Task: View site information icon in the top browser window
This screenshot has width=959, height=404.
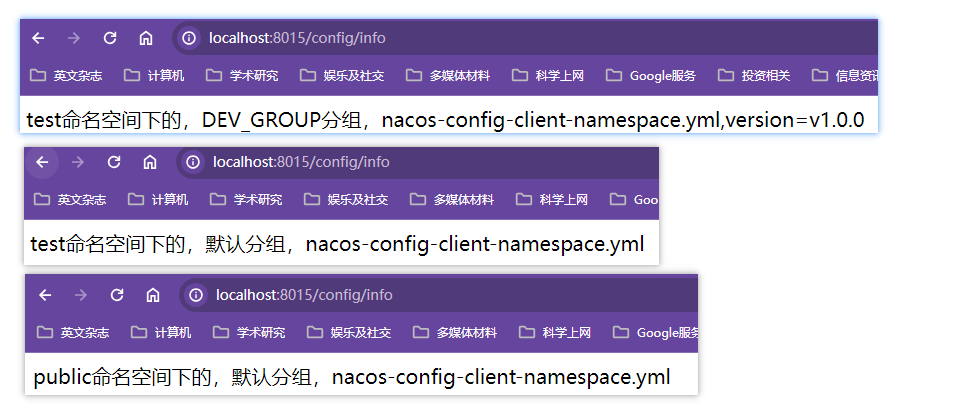Action: click(x=188, y=38)
